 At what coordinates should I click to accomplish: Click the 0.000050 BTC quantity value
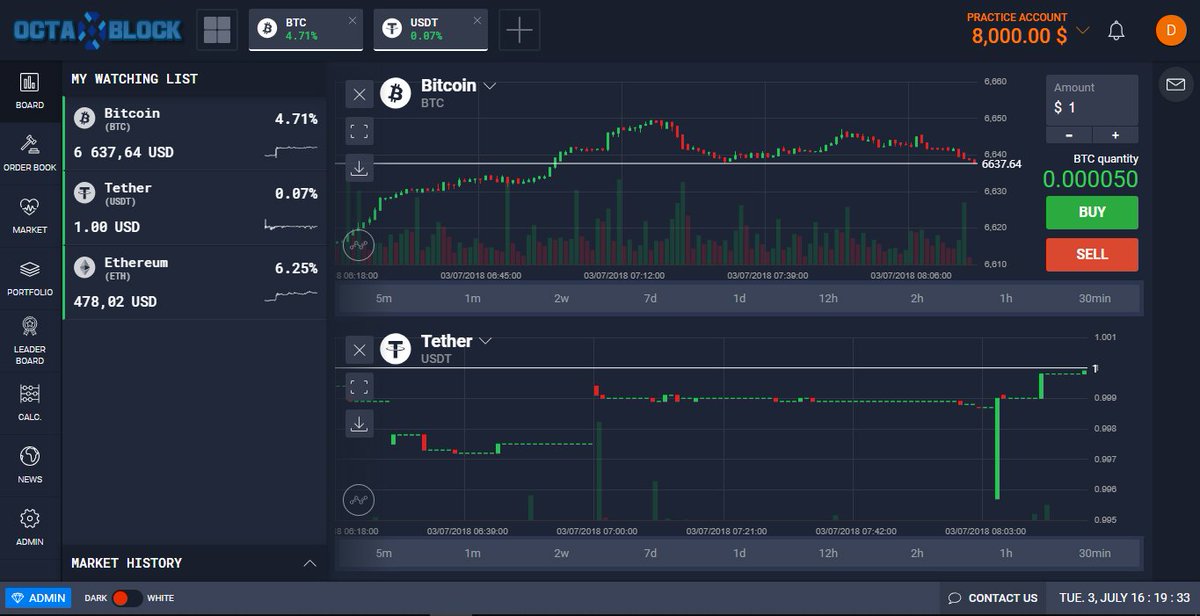[x=1090, y=179]
